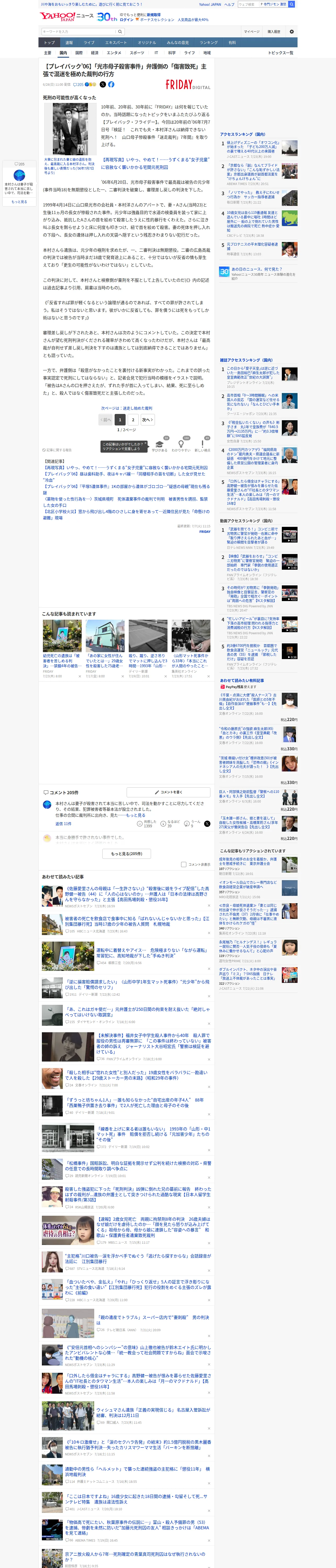Click the わかりやすい reaction icon
Image resolution: width=336 pixels, height=1568 pixels.
[181, 444]
